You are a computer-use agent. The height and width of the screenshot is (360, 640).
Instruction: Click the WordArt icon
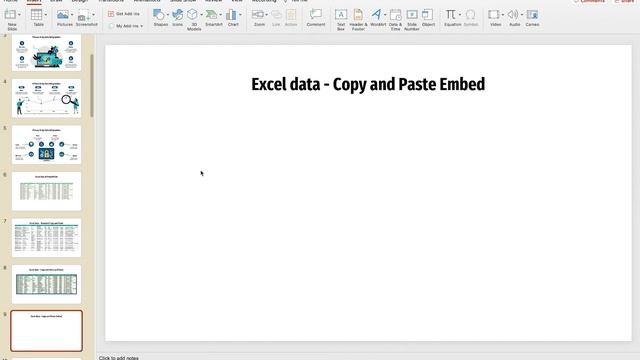376,15
